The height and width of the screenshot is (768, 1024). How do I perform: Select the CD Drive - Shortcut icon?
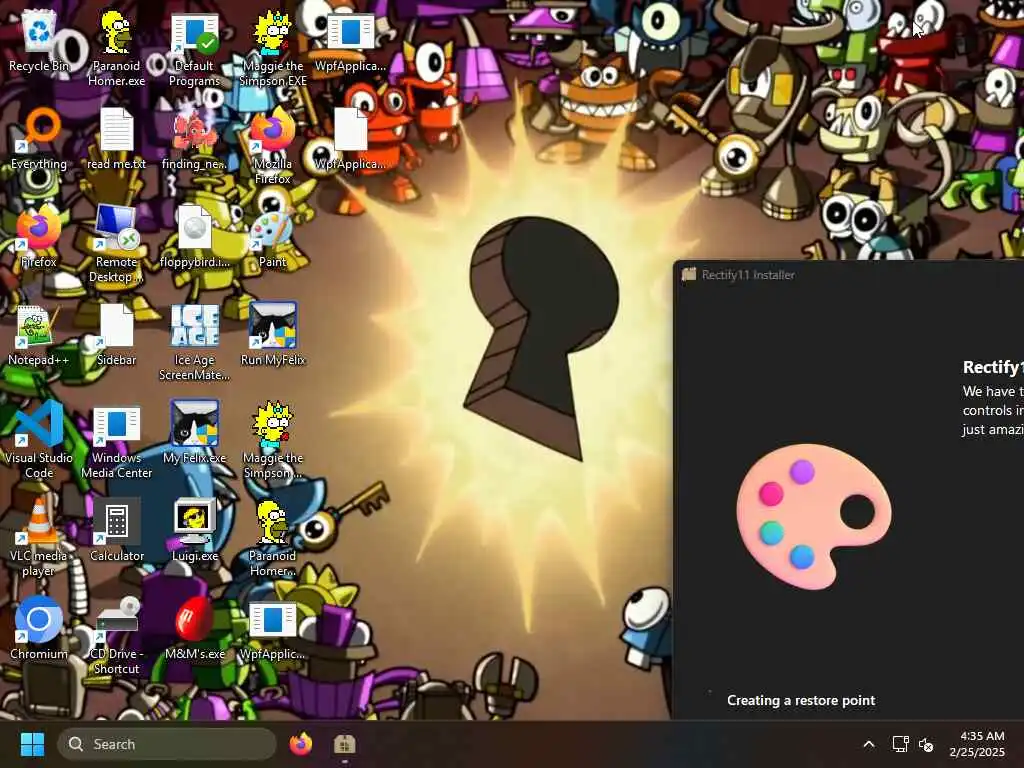tap(116, 637)
